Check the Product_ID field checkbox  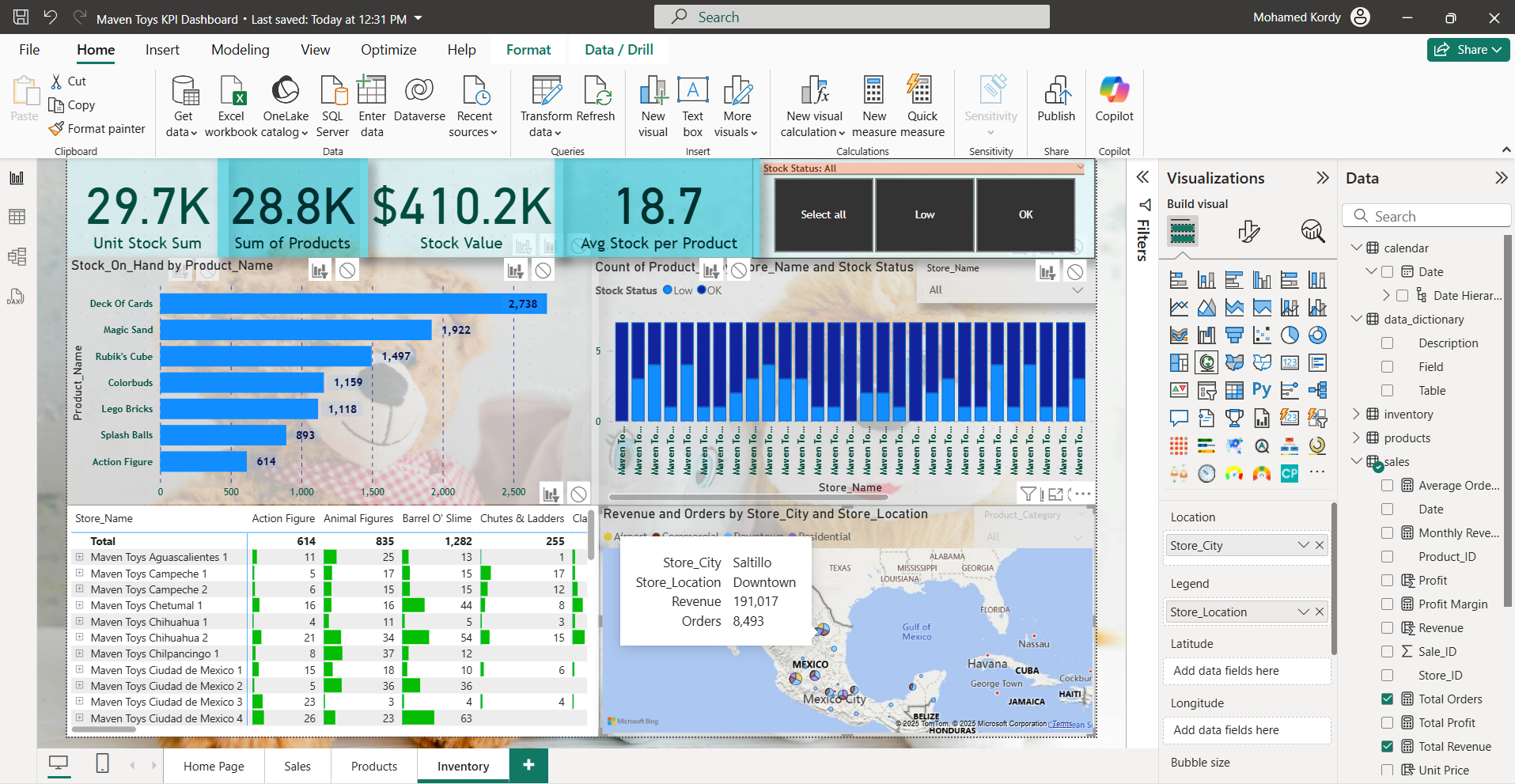click(x=1387, y=557)
